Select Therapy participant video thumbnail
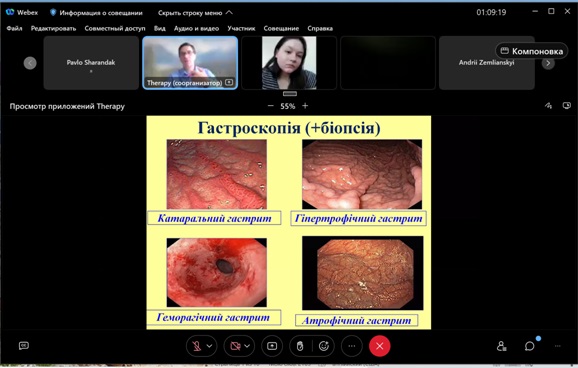 (190, 63)
